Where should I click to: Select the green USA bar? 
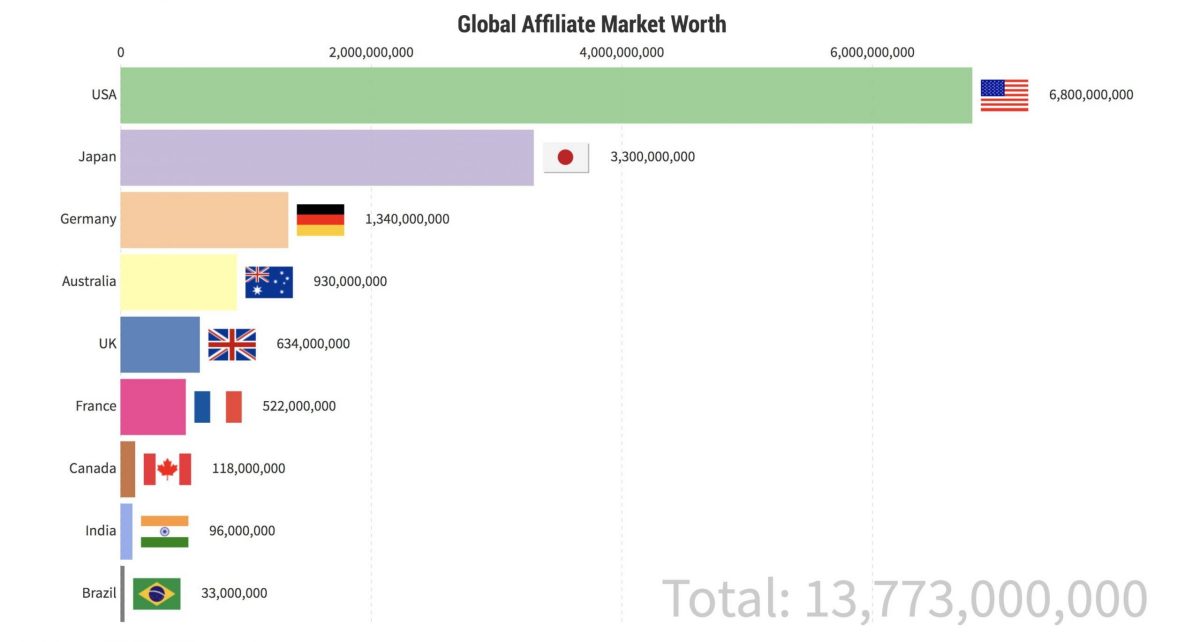tap(546, 95)
